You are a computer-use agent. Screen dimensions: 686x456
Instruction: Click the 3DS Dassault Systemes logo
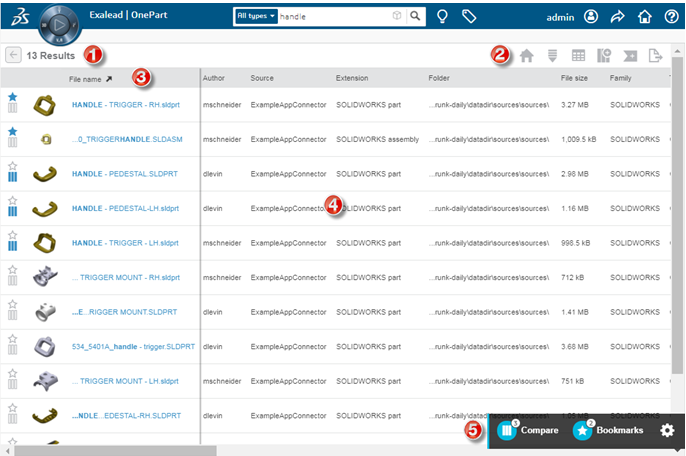click(x=20, y=18)
